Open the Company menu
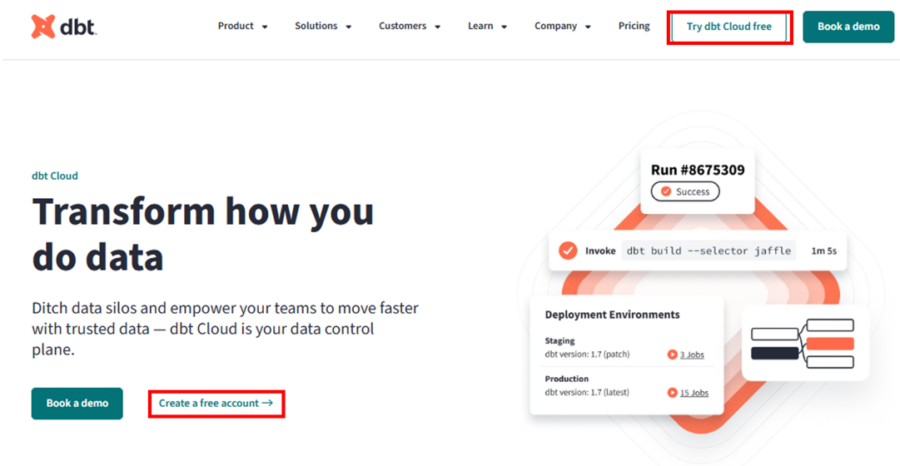This screenshot has height=466, width=900. tap(562, 26)
